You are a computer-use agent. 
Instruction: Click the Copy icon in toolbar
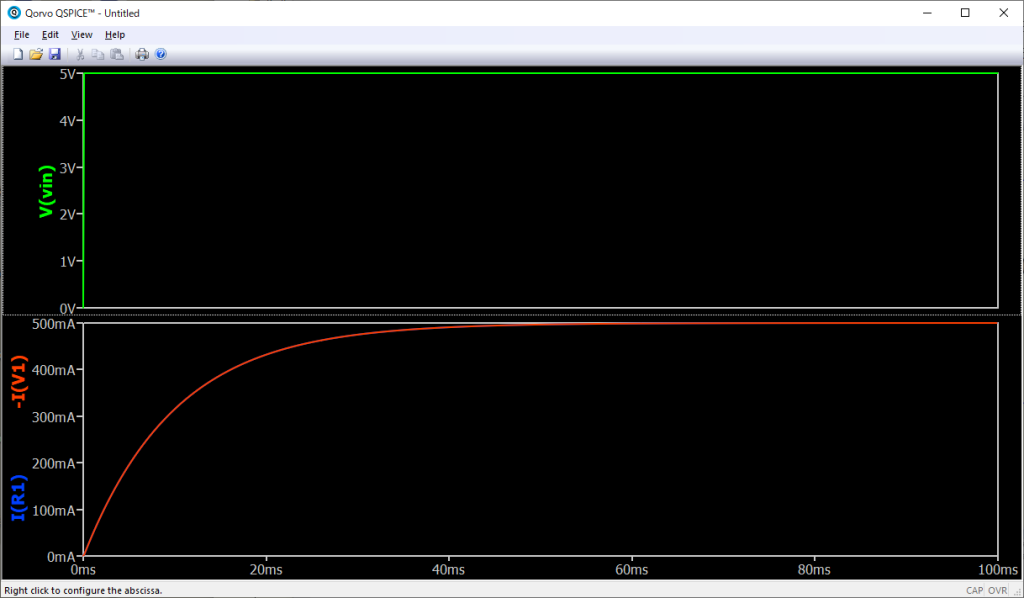(x=98, y=54)
